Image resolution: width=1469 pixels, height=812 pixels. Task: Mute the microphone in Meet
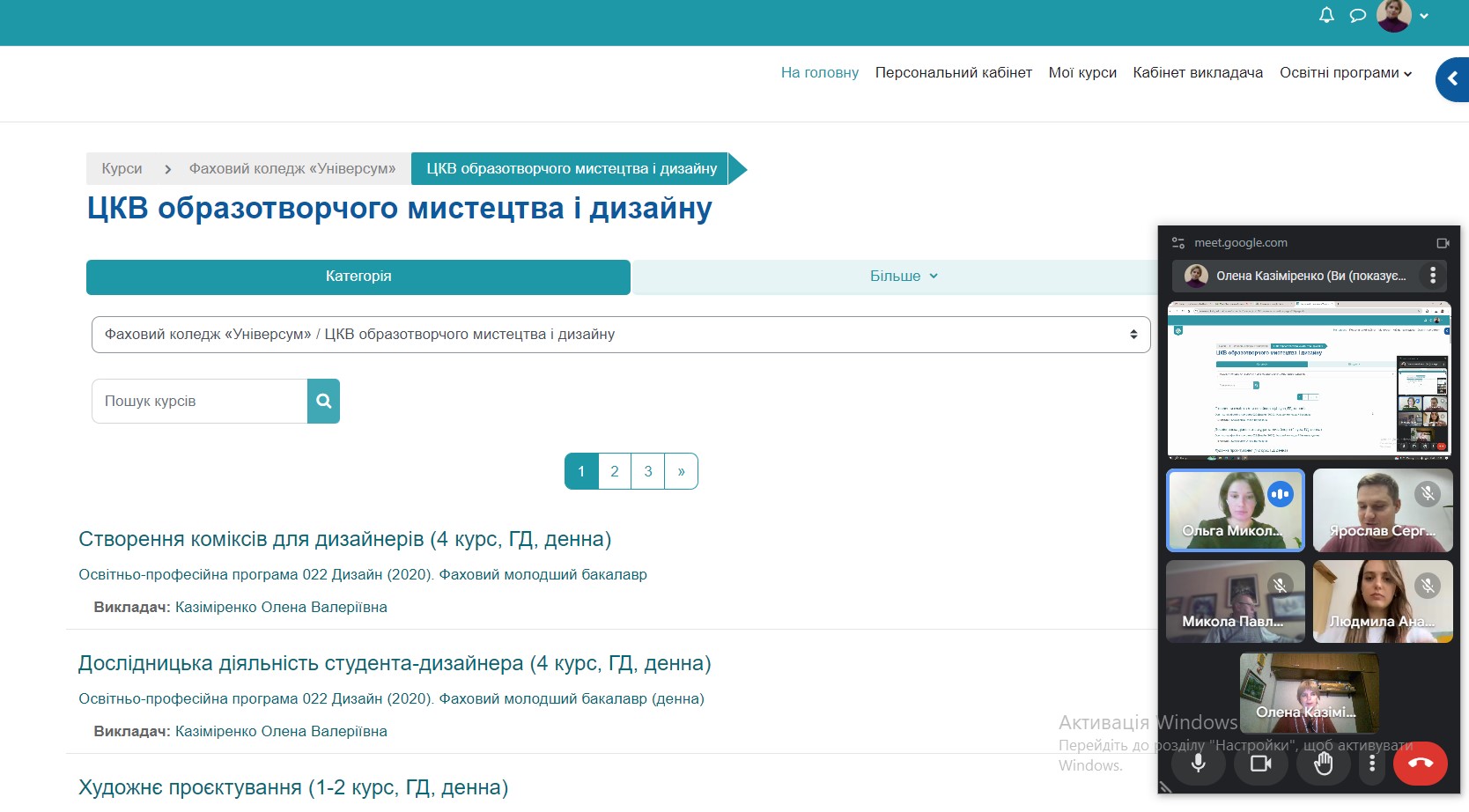point(1198,763)
